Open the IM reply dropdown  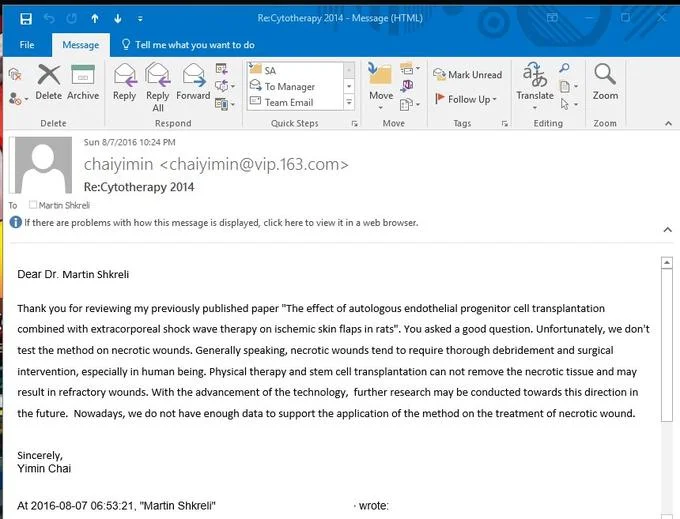pyautogui.click(x=225, y=86)
